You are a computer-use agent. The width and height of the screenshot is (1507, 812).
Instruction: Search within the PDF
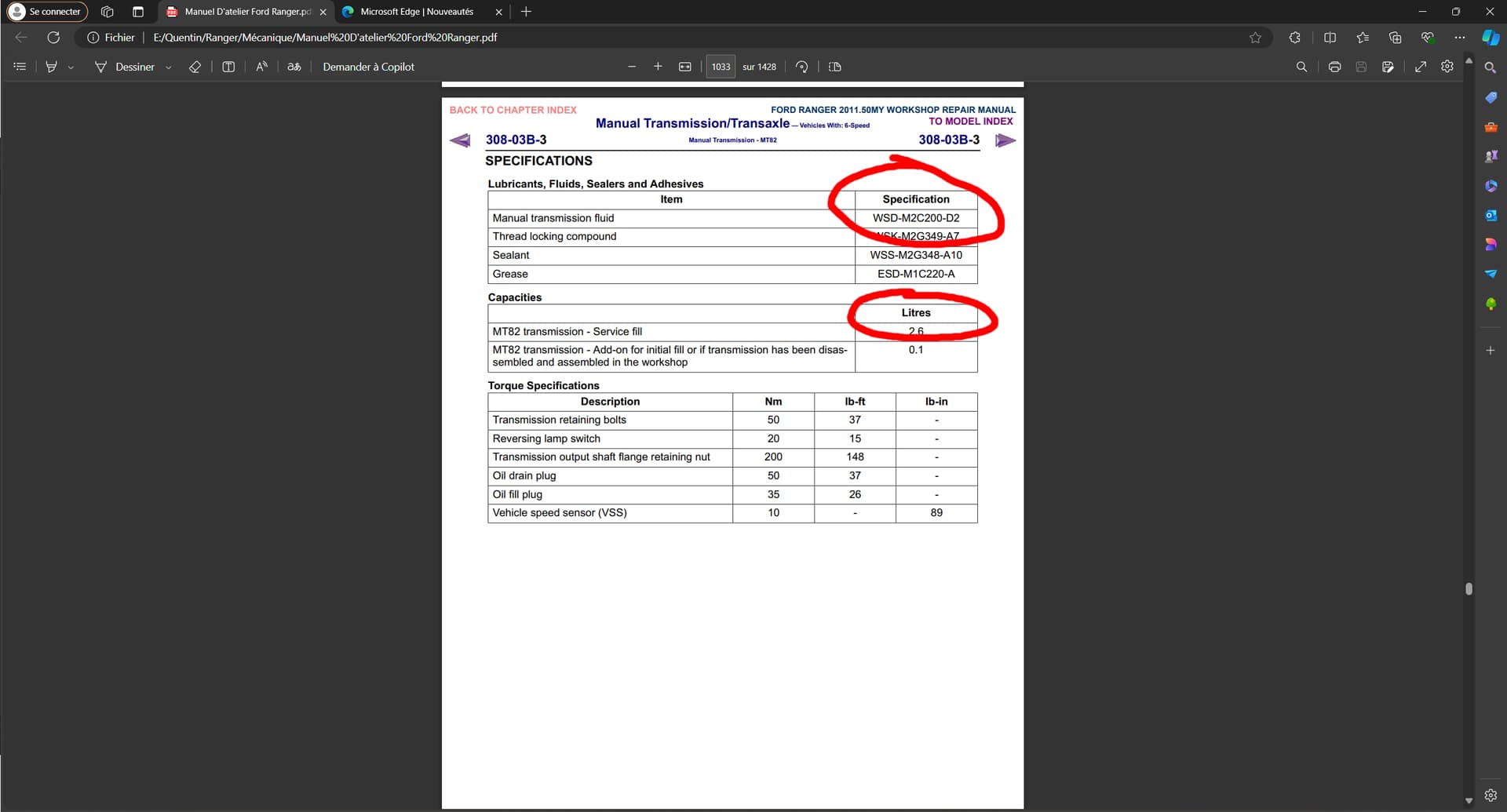[x=1301, y=67]
